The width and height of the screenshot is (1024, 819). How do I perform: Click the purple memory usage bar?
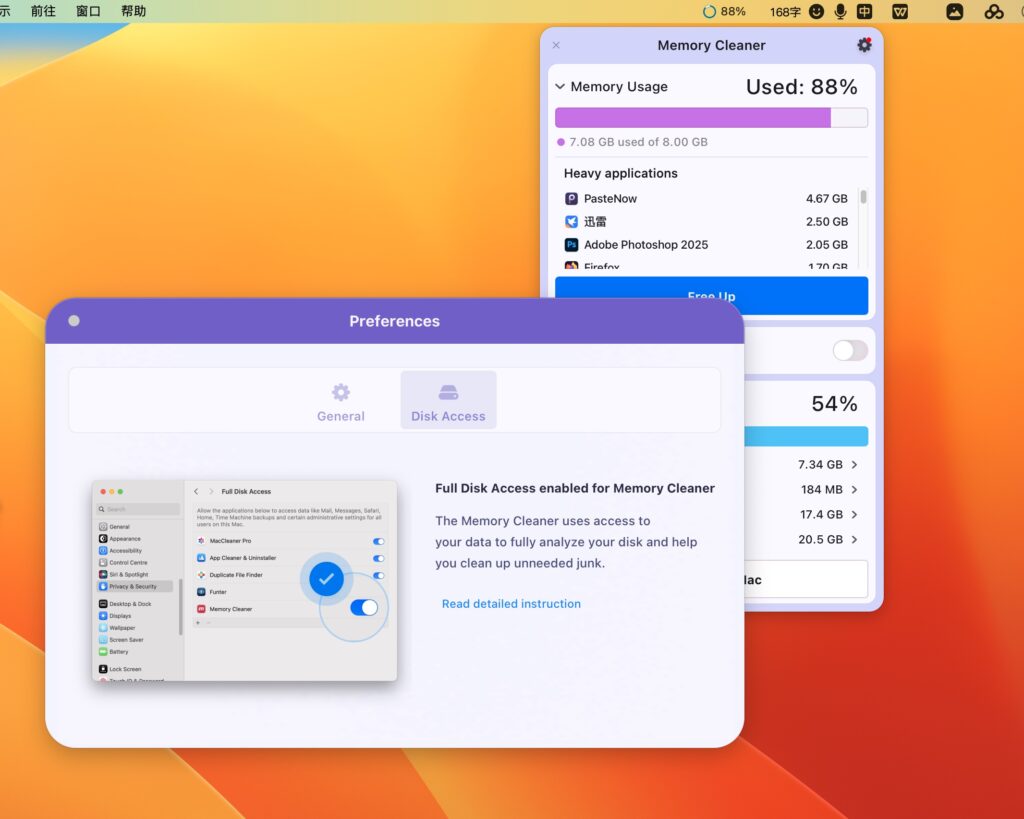pyautogui.click(x=694, y=117)
